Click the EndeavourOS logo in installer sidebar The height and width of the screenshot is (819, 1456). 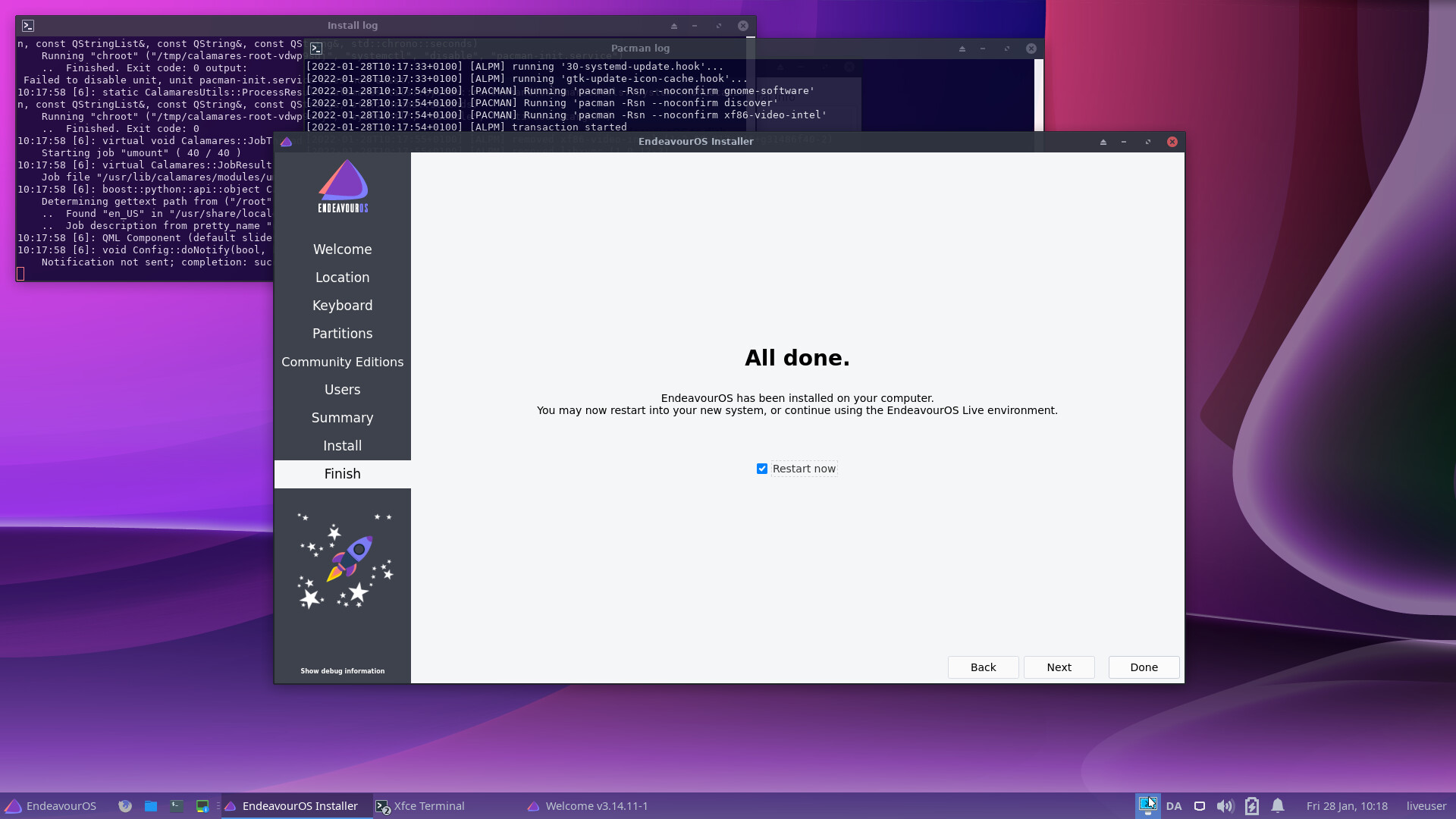click(343, 186)
